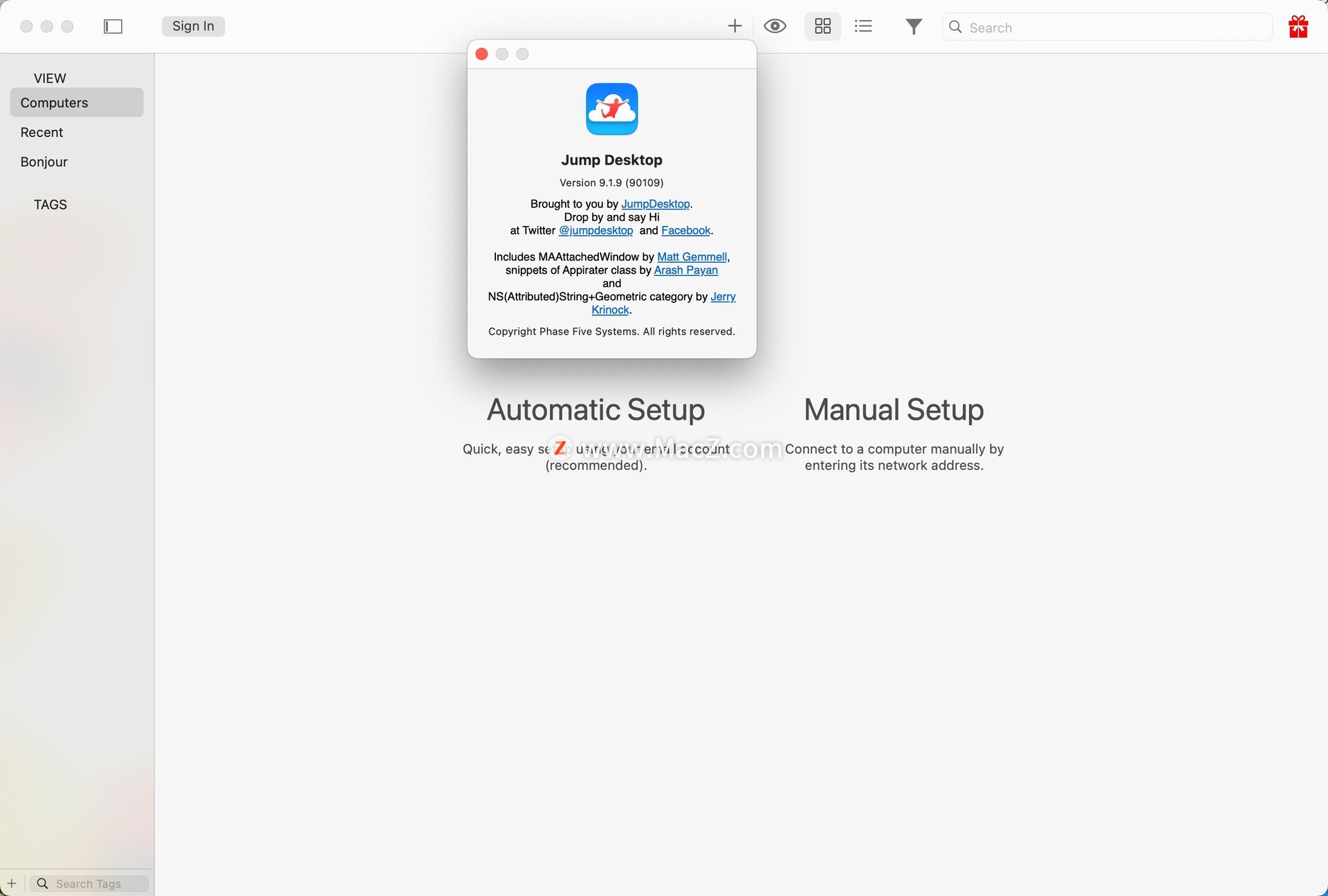1328x896 pixels.
Task: Select Computers in the sidebar
Action: (x=77, y=102)
